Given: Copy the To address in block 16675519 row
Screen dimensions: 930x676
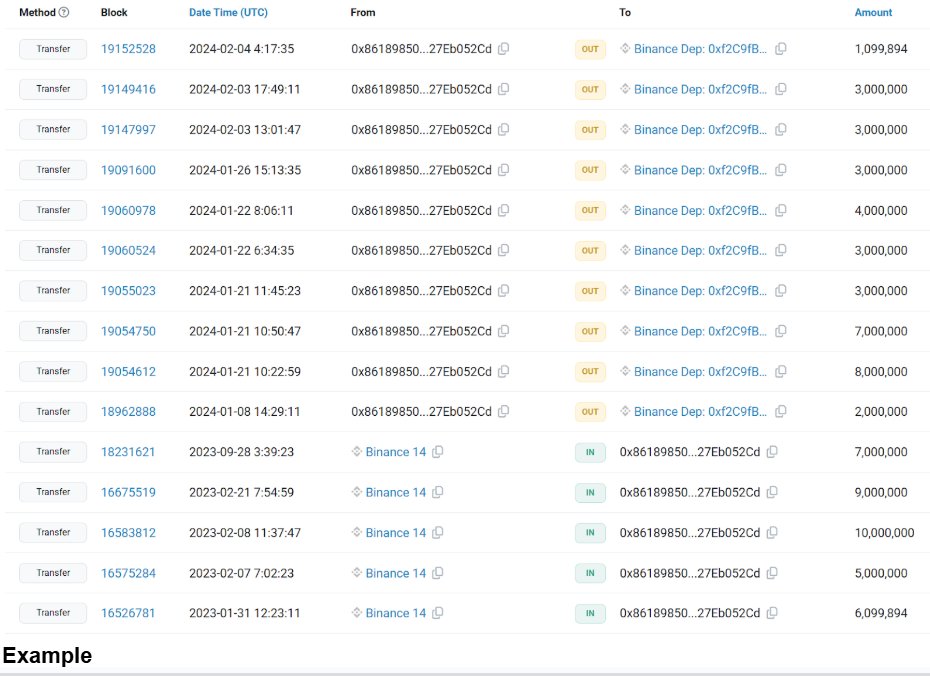Looking at the screenshot, I should [x=772, y=492].
